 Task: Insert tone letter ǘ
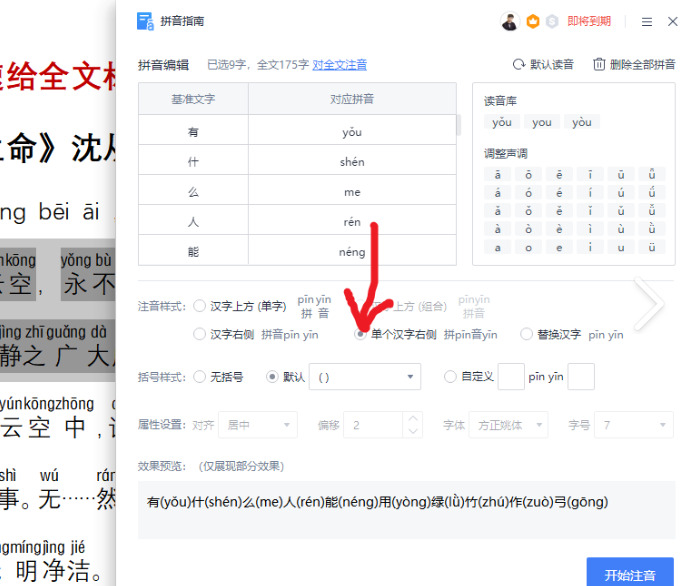pos(651,193)
